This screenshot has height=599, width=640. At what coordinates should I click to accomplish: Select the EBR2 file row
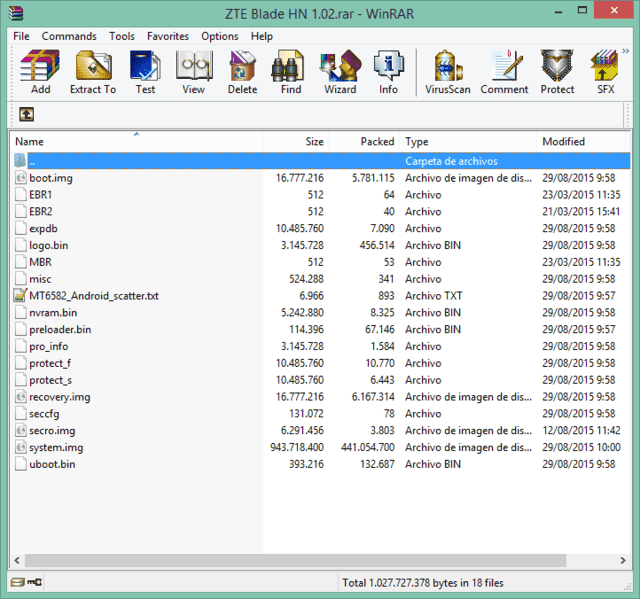pos(320,211)
